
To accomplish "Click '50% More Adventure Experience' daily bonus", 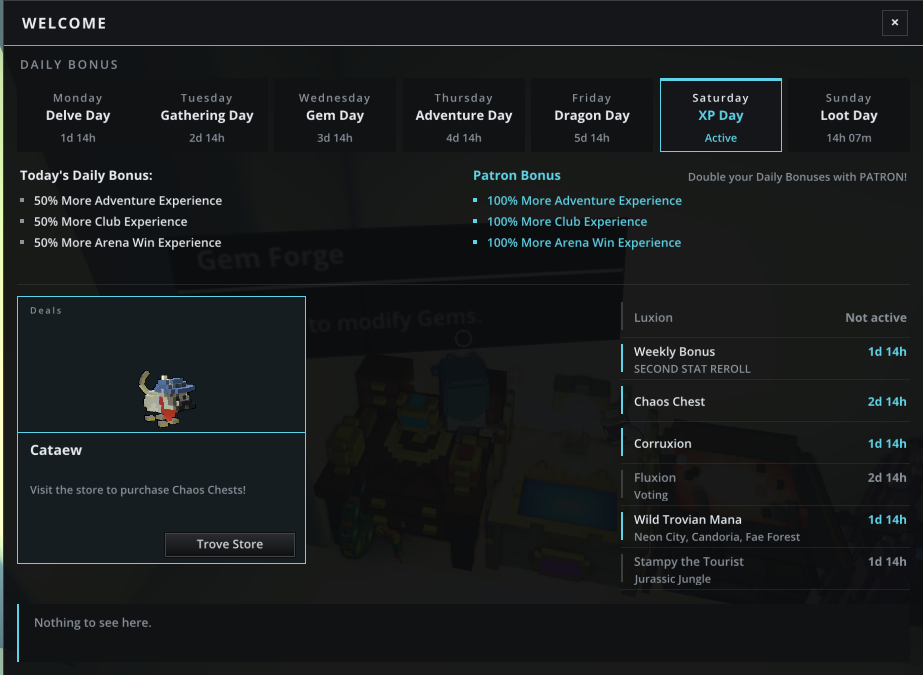I will tap(128, 201).
